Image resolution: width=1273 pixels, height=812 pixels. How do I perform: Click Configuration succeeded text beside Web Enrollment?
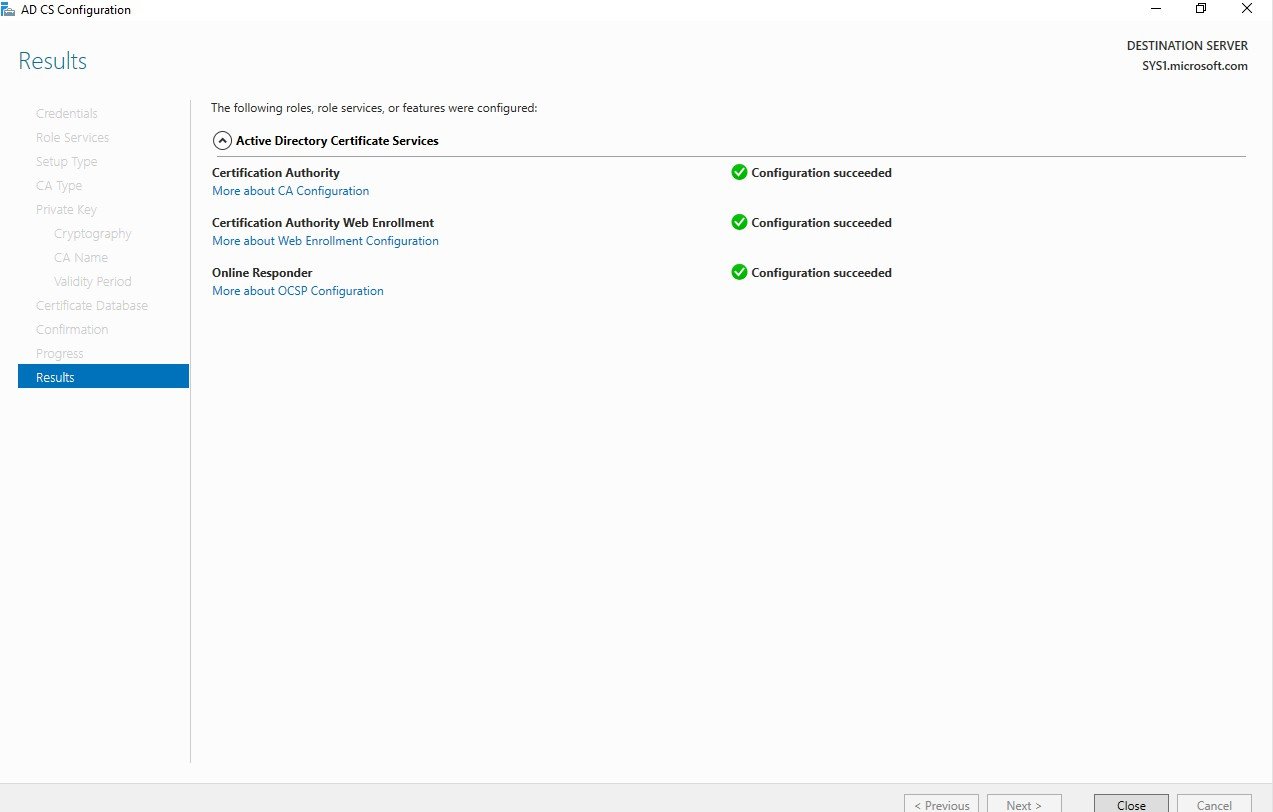click(821, 223)
